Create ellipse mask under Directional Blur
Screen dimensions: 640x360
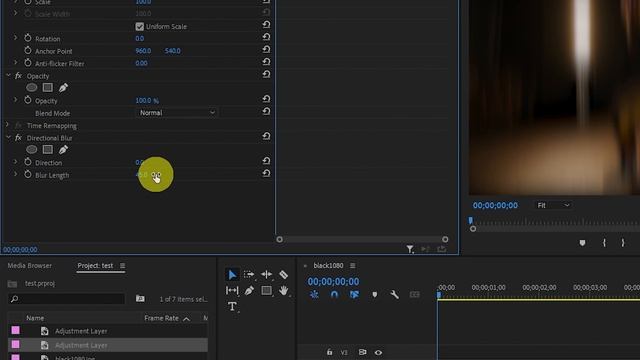(31, 150)
